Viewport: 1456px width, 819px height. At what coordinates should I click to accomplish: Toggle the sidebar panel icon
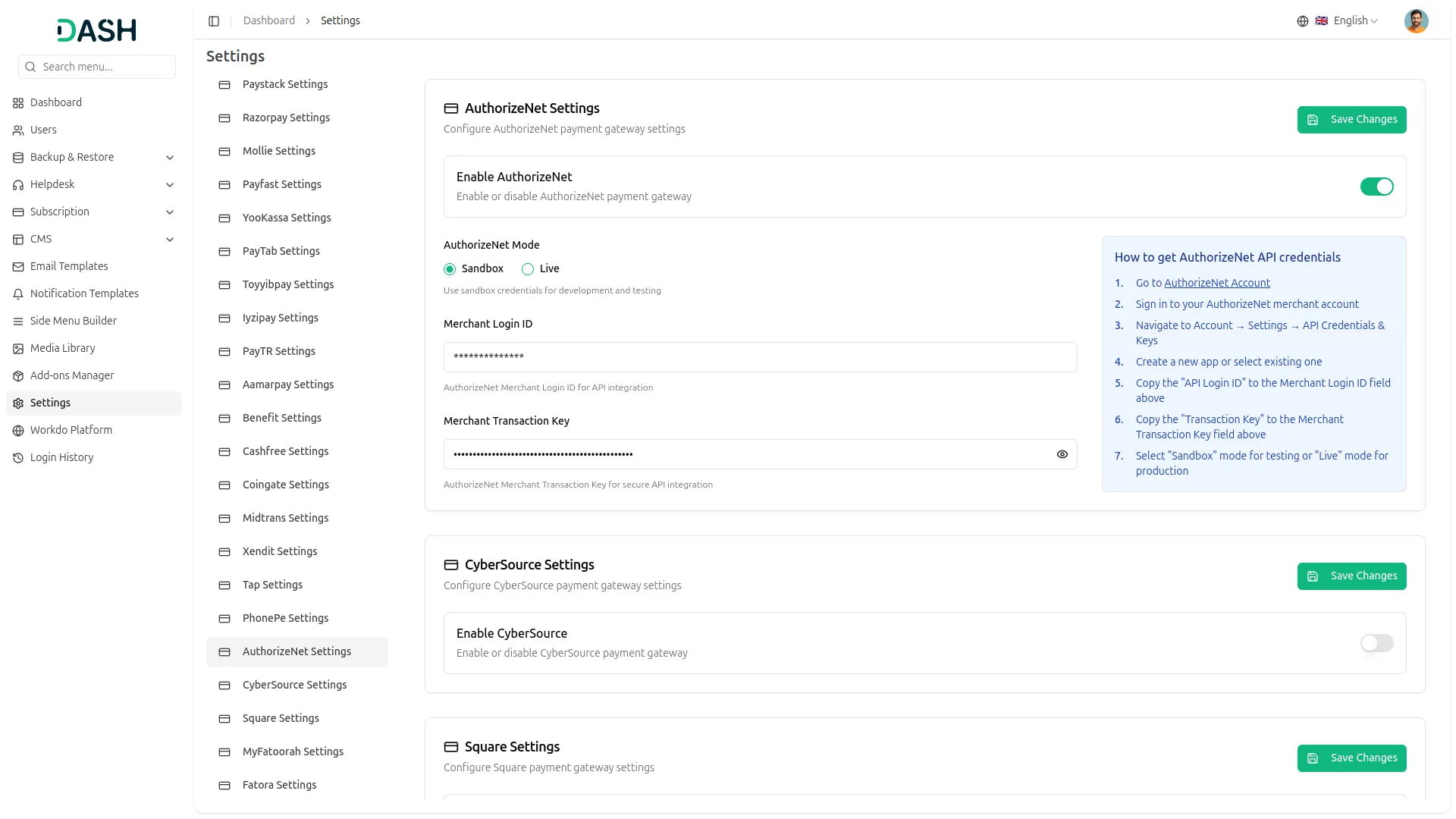coord(214,21)
